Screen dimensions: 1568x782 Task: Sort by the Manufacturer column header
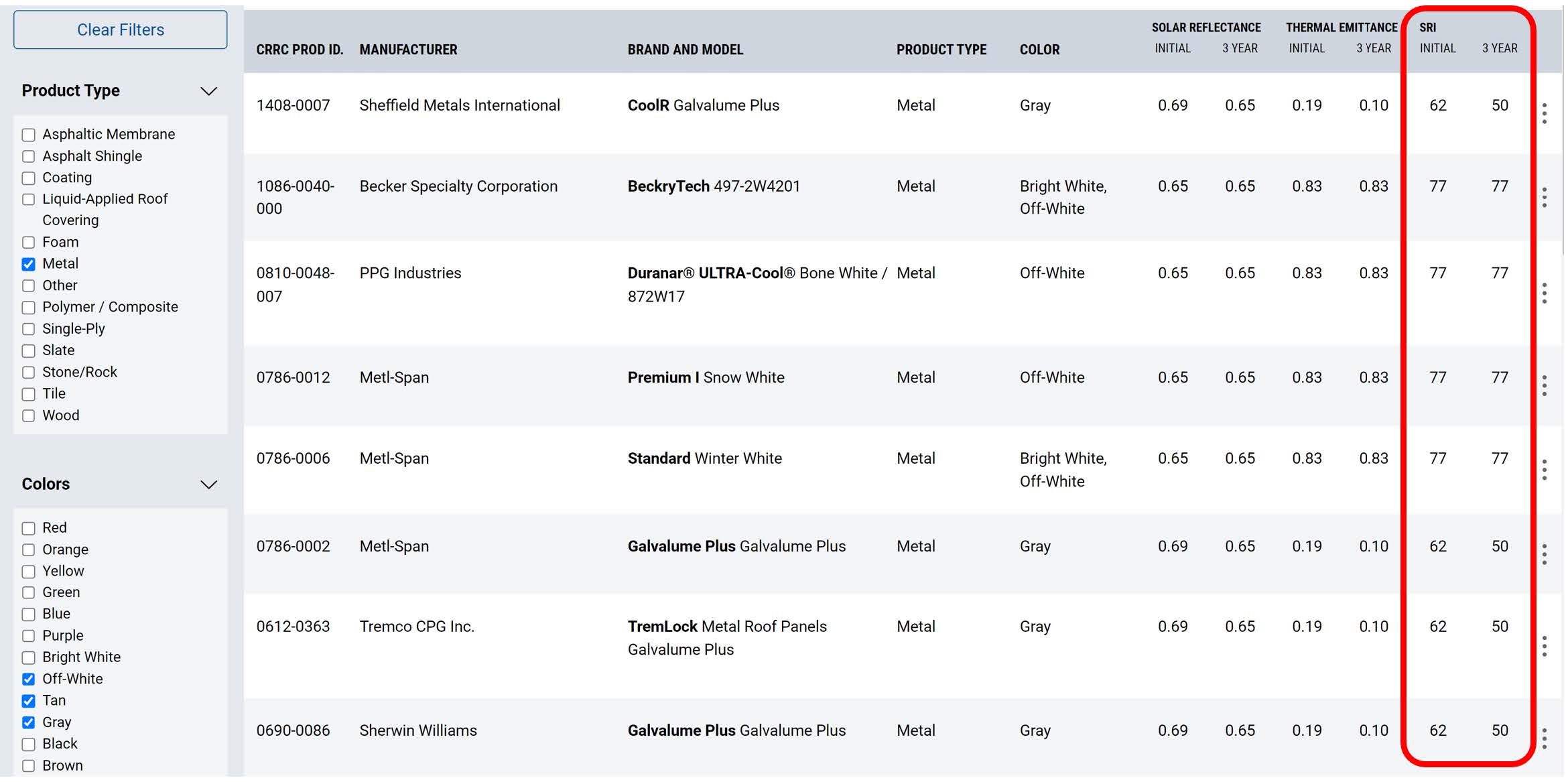pyautogui.click(x=408, y=50)
